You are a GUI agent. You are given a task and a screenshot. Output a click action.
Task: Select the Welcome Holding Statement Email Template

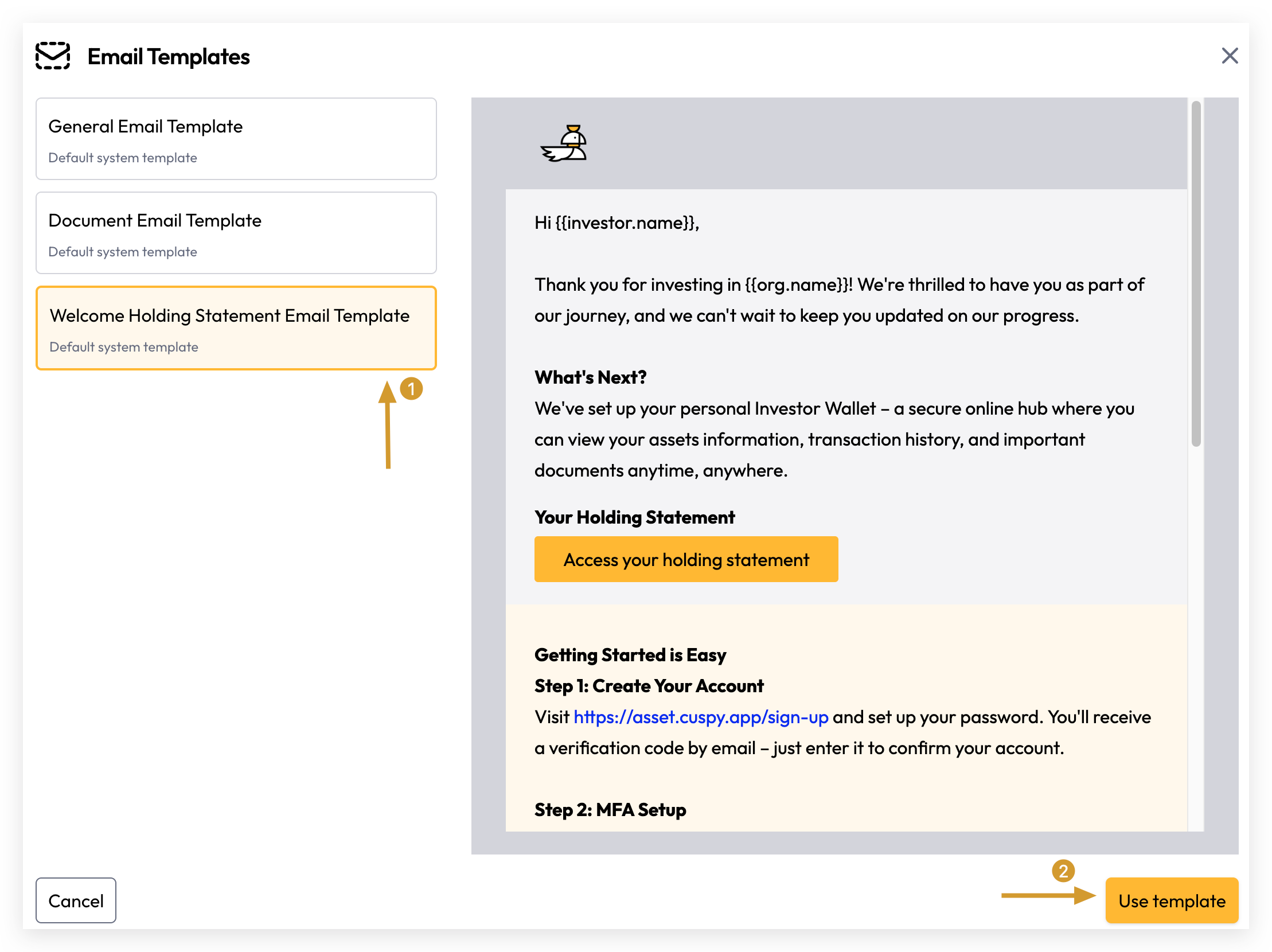[x=236, y=327]
